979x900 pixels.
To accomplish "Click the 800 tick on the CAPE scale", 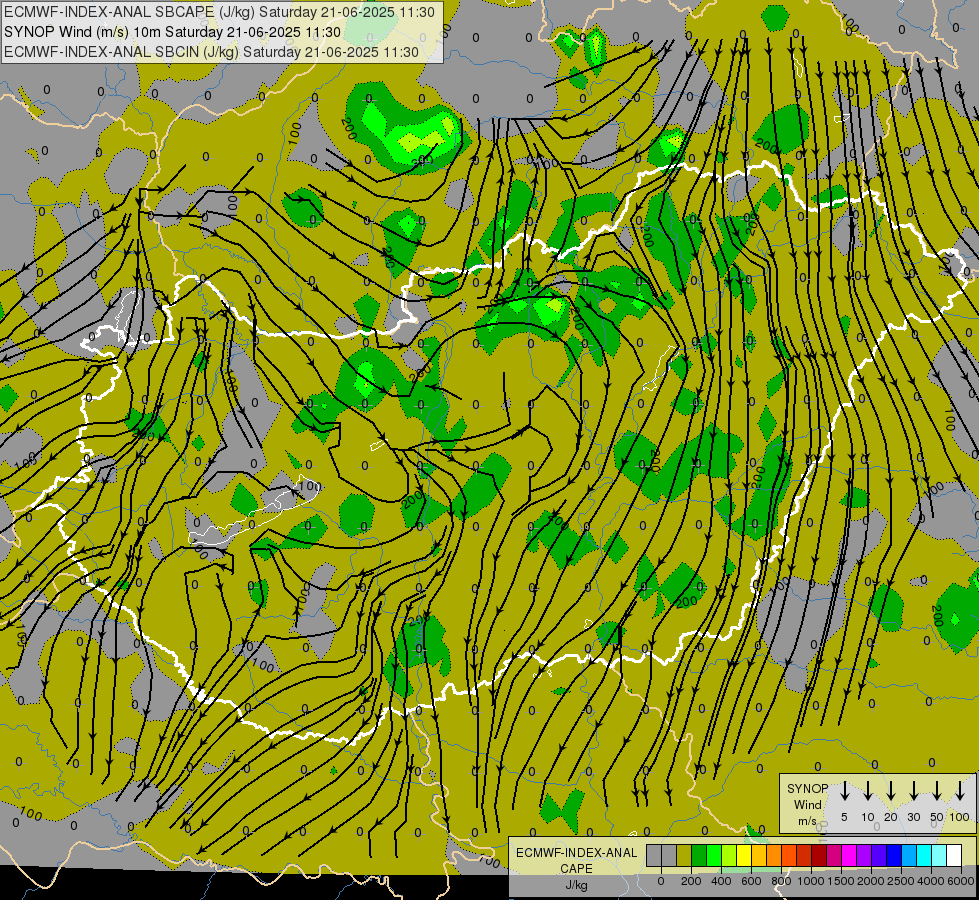I will (x=781, y=881).
